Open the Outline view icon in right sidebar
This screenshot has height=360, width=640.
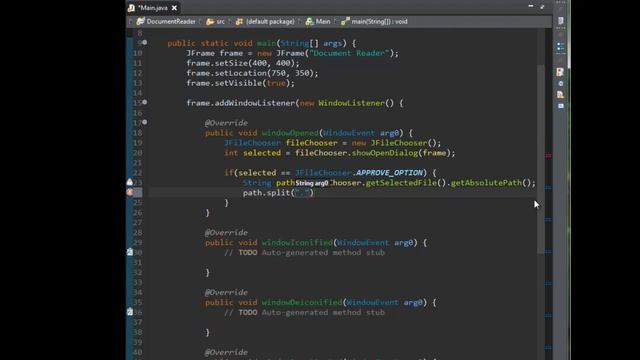click(x=561, y=47)
